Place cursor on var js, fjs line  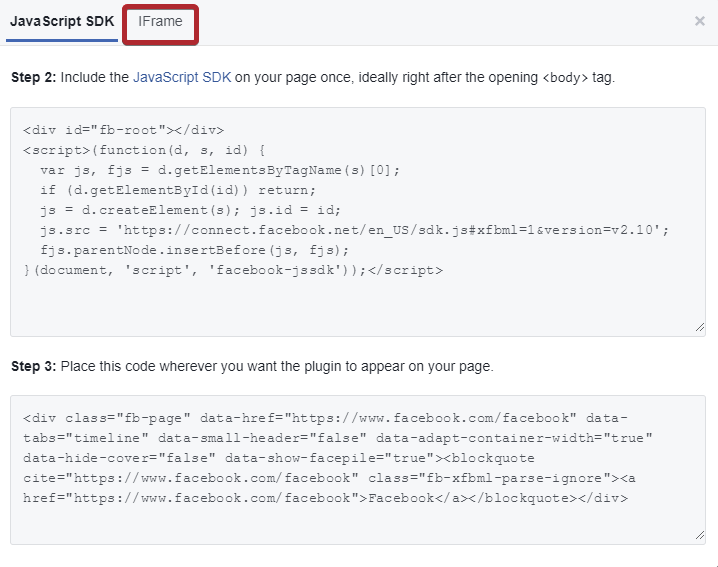coord(220,170)
